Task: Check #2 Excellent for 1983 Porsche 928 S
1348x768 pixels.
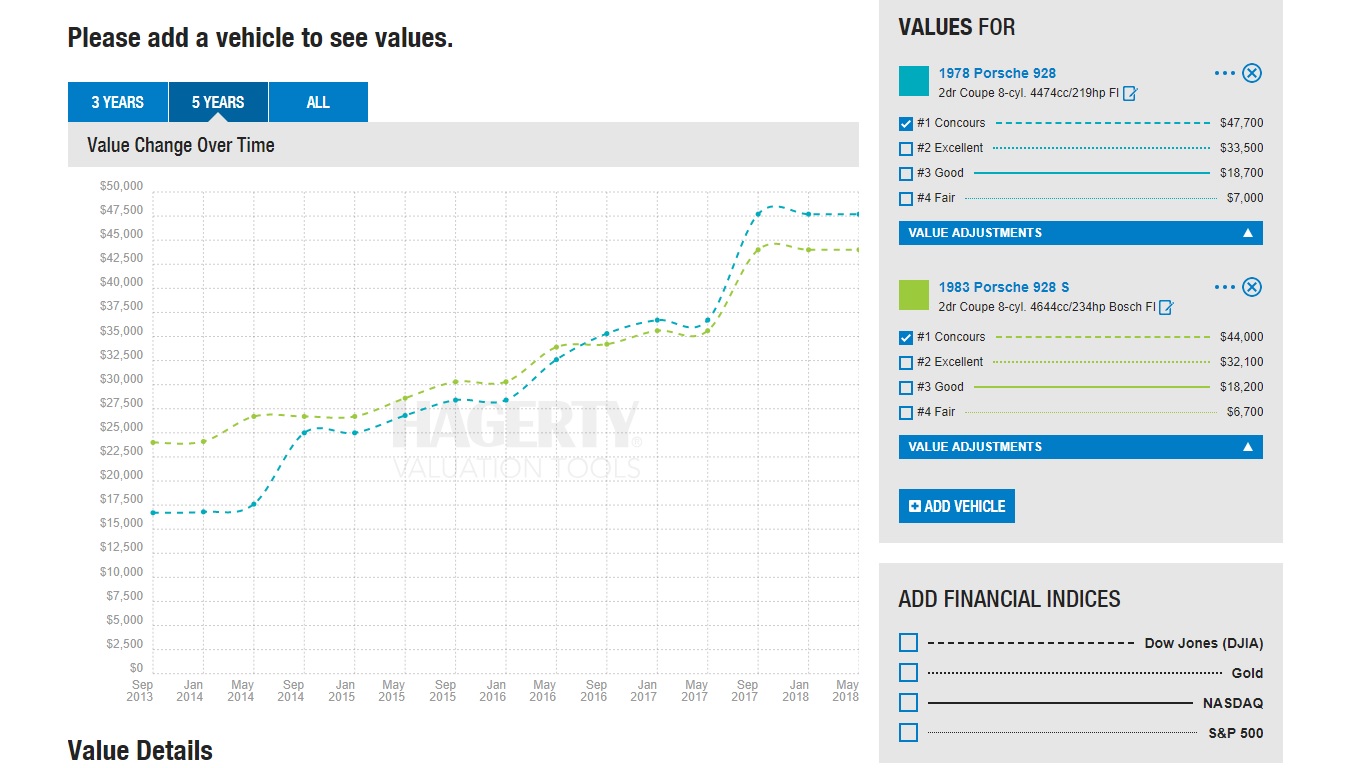Action: [906, 363]
